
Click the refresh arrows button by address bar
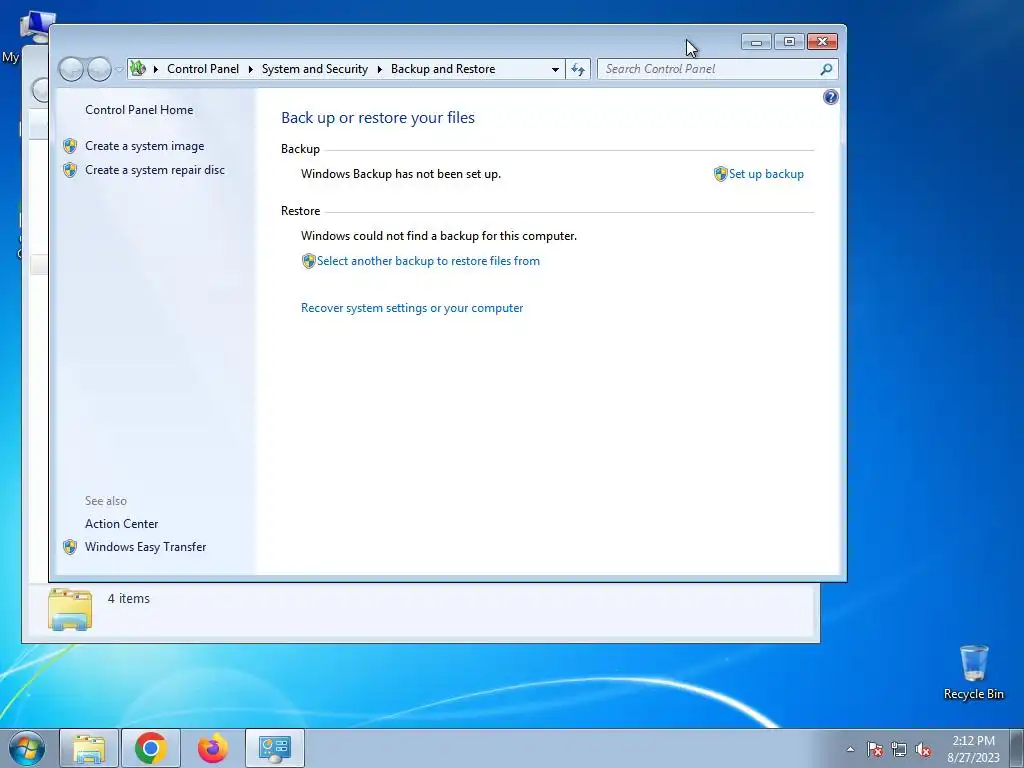[578, 69]
